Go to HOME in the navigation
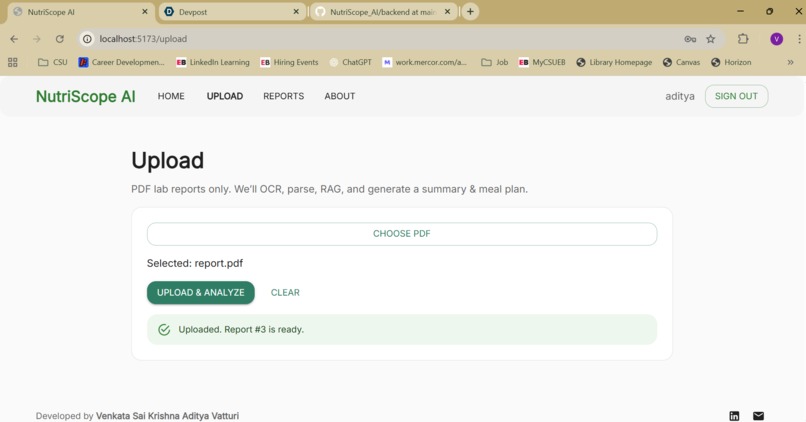The image size is (806, 422). point(171,96)
